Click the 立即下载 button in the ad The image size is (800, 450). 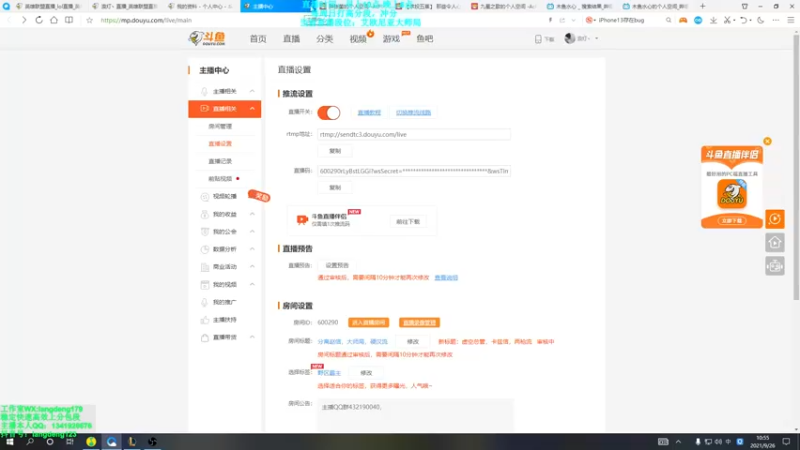[732, 221]
